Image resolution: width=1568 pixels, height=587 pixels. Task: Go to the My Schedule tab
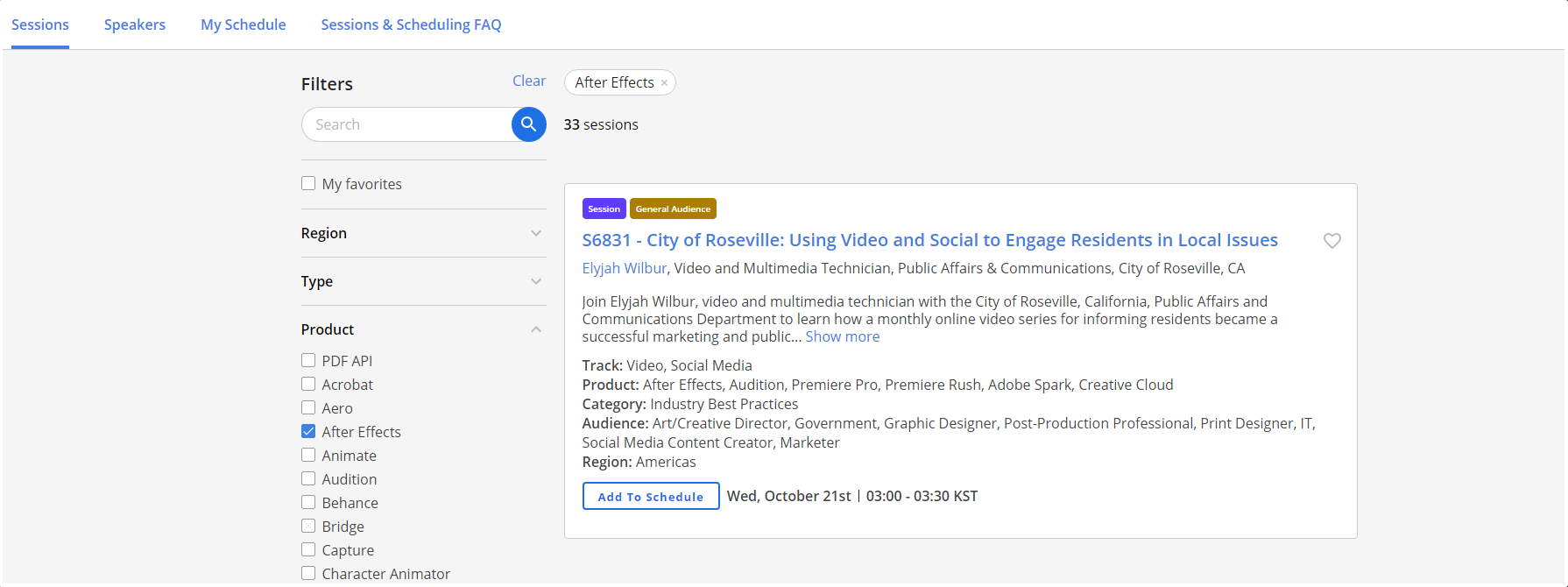(x=244, y=25)
